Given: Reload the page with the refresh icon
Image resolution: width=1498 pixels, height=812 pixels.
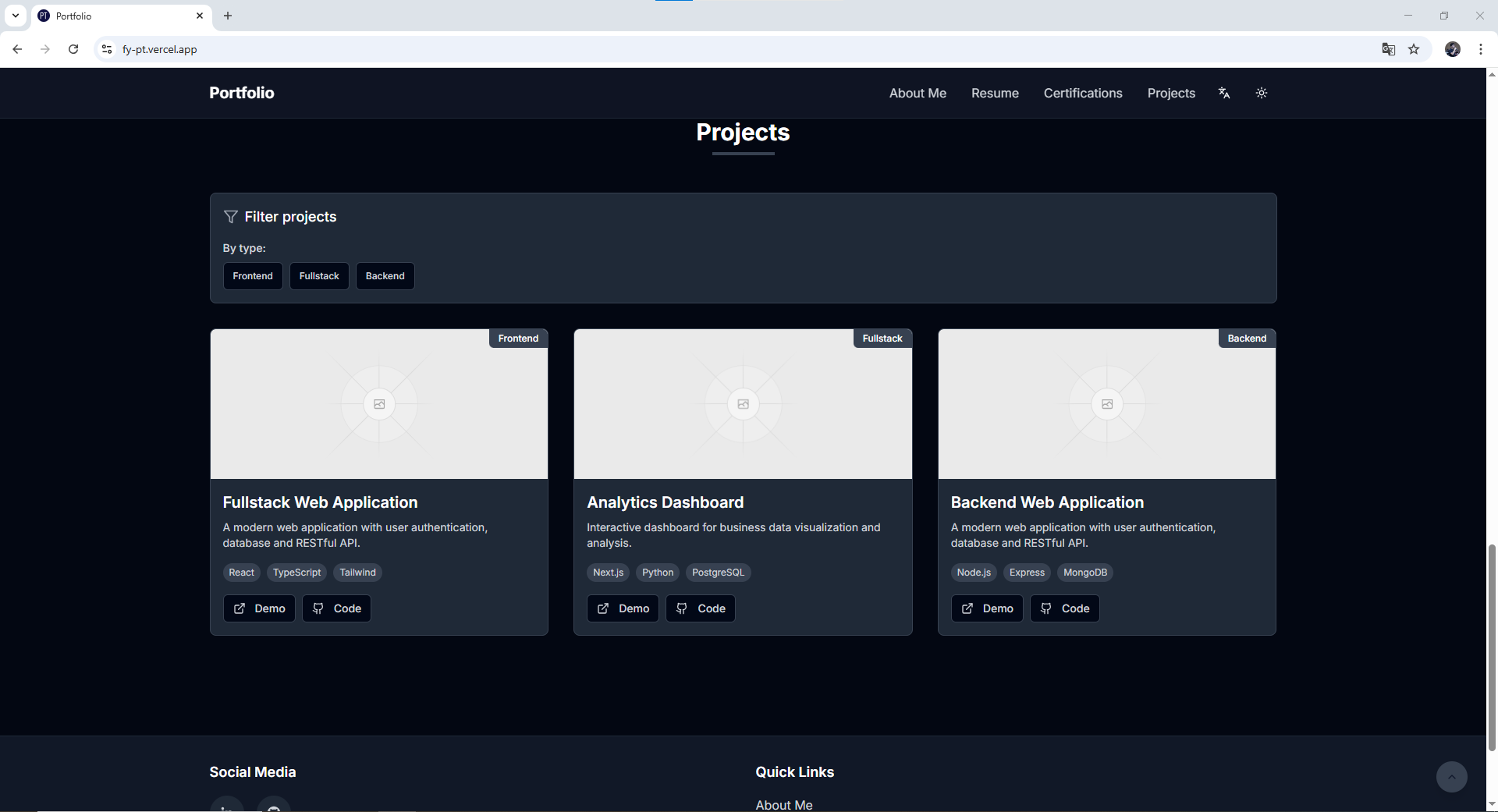Looking at the screenshot, I should [x=73, y=49].
